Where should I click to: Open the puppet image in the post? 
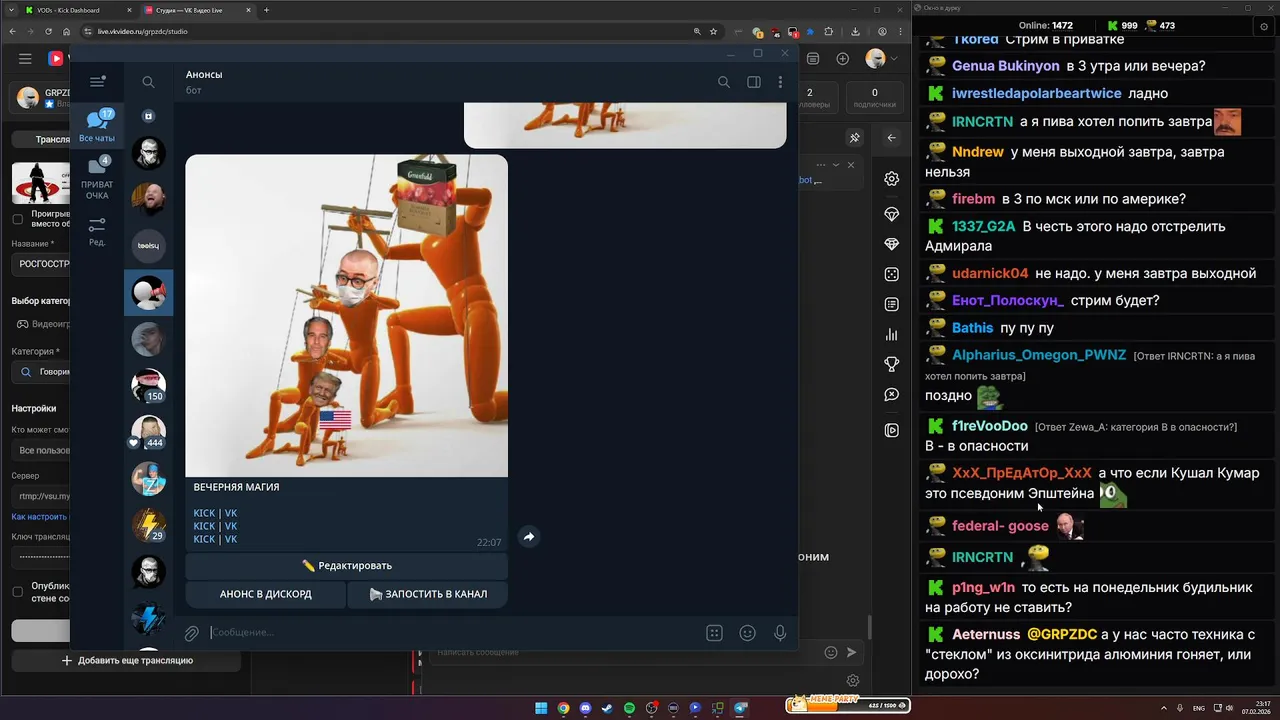(x=346, y=315)
